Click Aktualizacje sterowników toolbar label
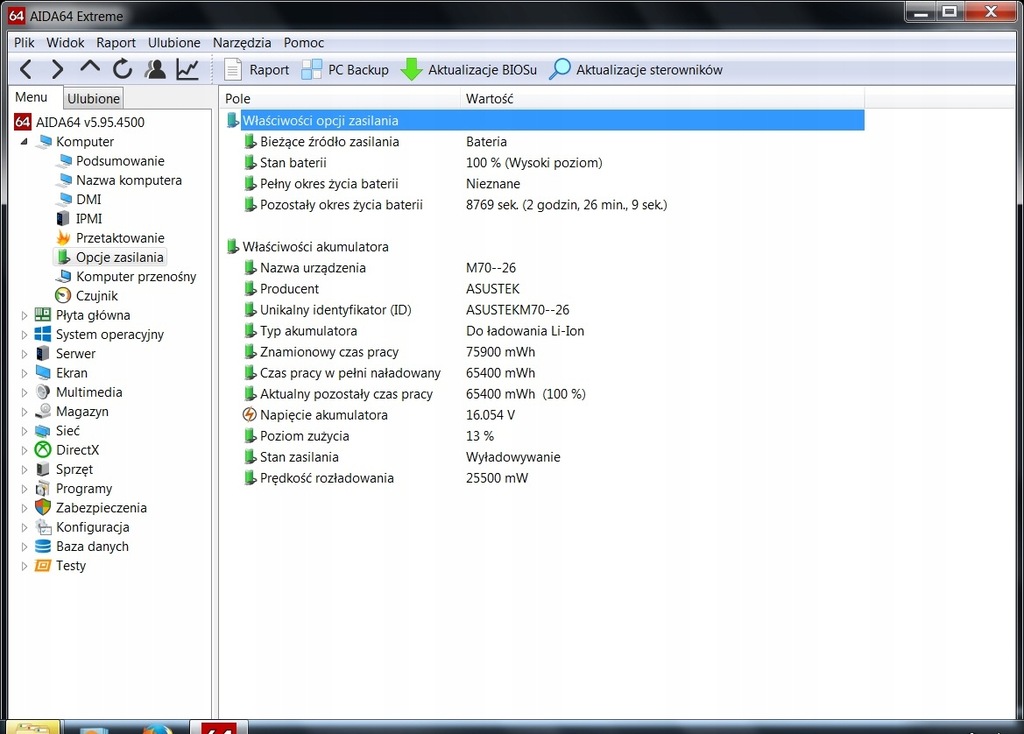This screenshot has height=734, width=1024. point(649,70)
